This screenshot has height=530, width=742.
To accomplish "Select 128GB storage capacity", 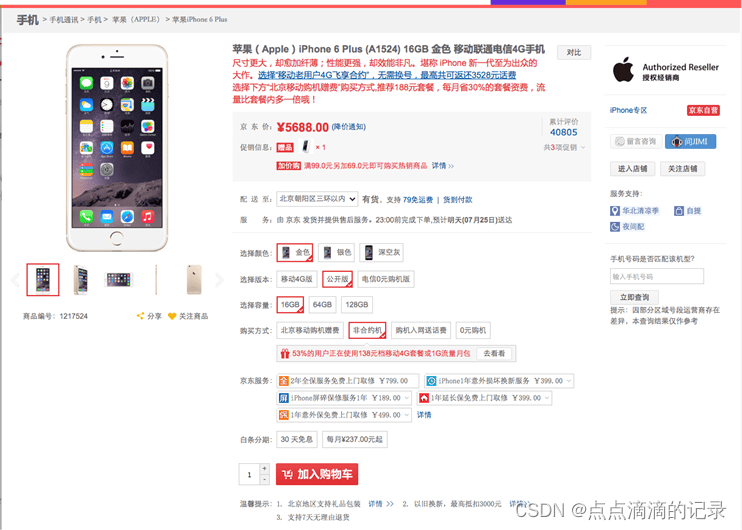I will 357,305.
